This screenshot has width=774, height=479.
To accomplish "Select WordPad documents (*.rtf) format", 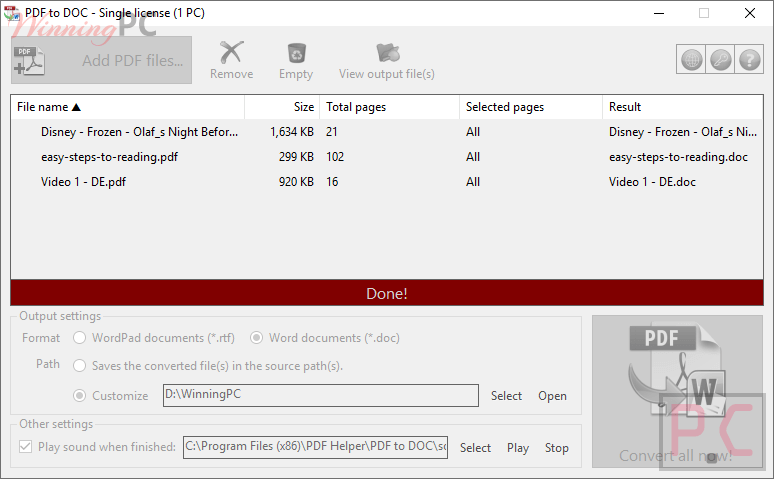I will tap(154, 338).
